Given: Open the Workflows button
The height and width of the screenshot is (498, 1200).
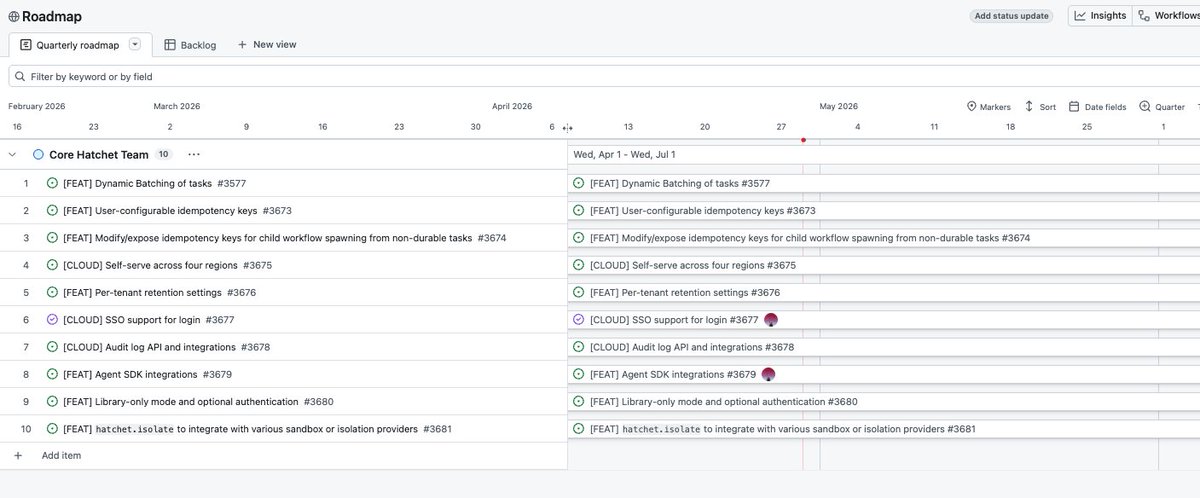Looking at the screenshot, I should point(1170,15).
